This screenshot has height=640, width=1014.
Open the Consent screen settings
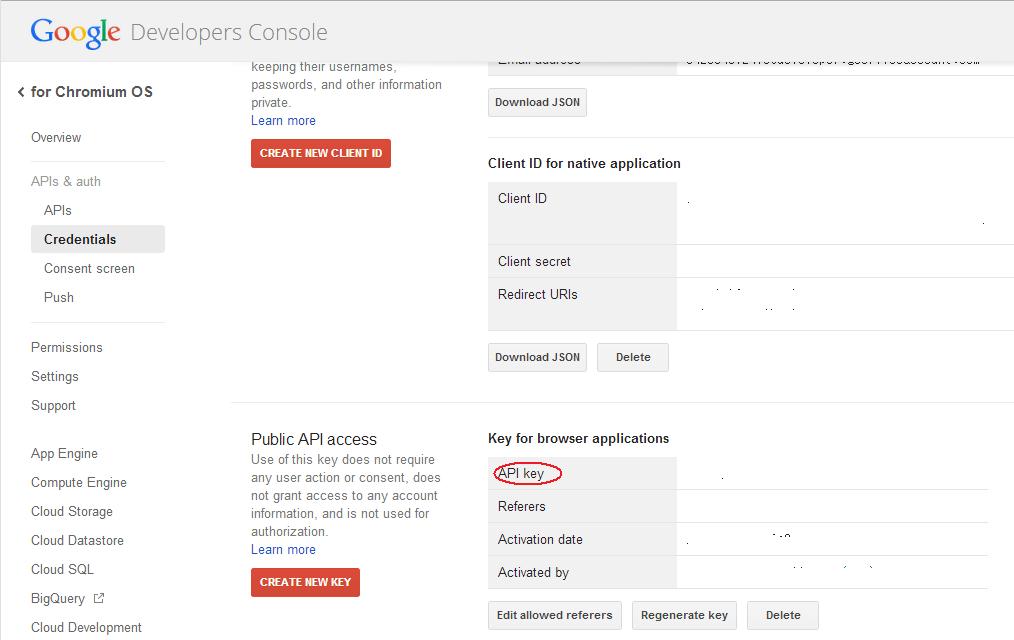click(89, 268)
